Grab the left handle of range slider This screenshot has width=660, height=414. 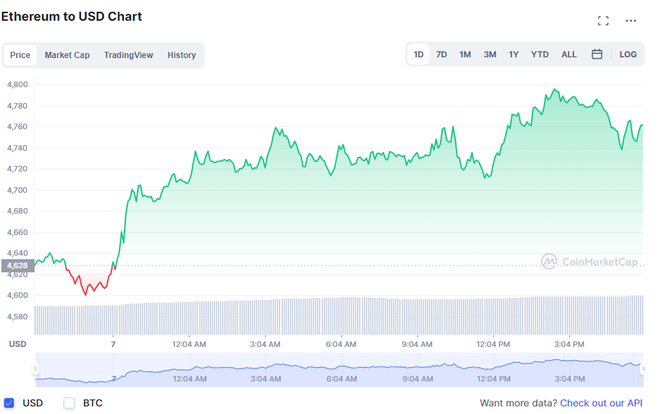[35, 369]
